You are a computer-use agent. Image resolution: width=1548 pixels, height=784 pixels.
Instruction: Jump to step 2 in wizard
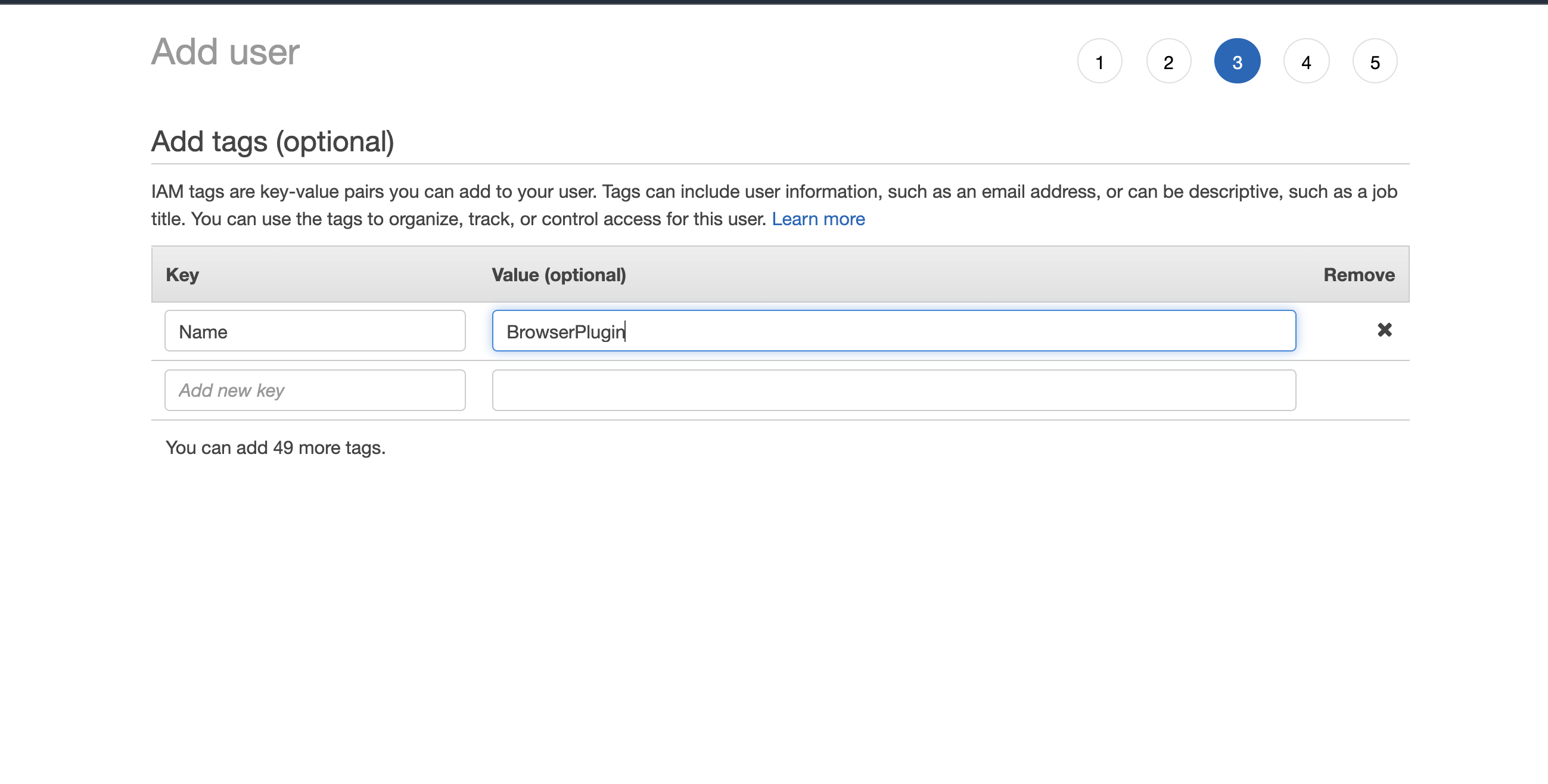(1168, 61)
